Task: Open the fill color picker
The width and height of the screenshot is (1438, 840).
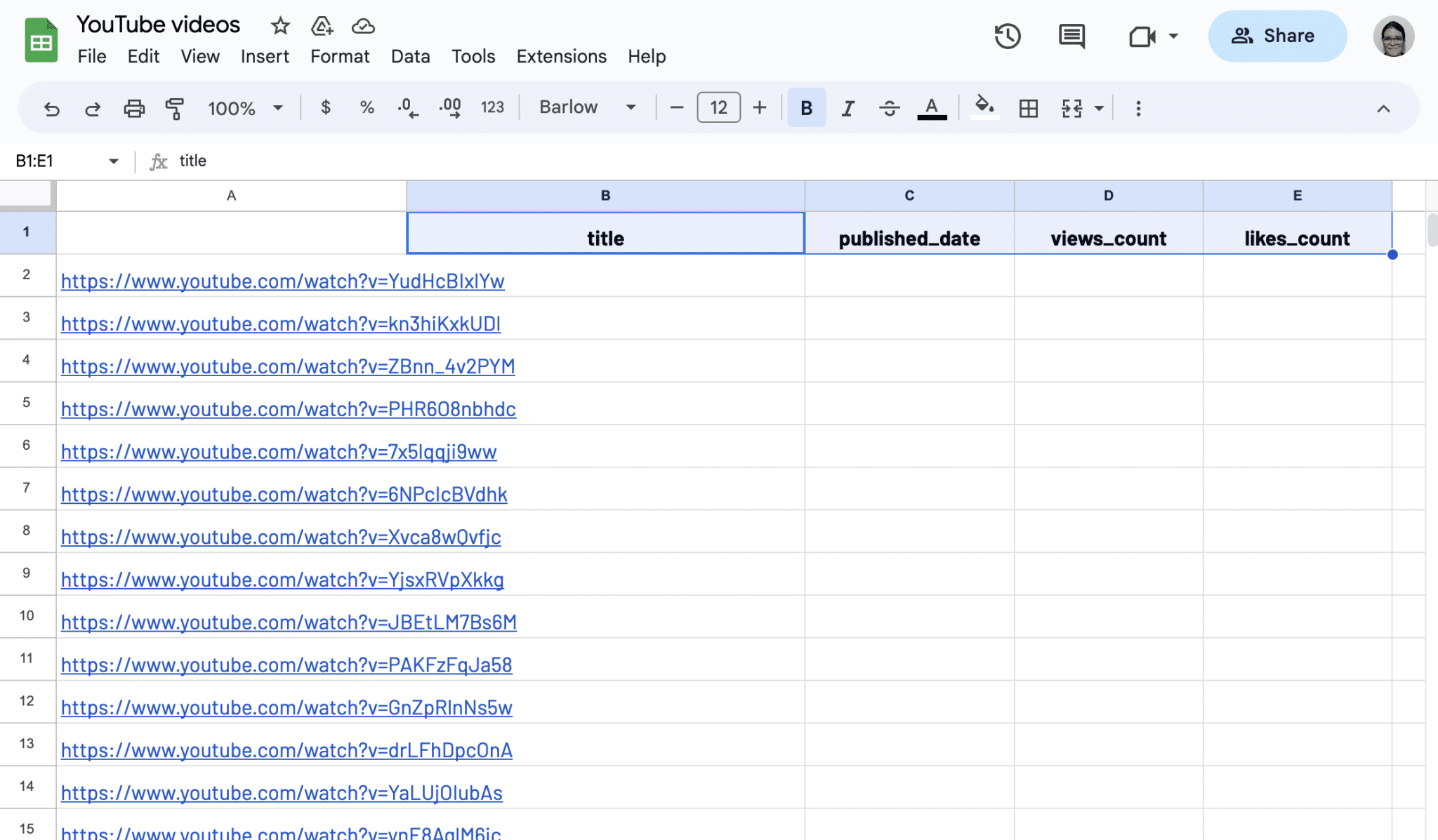Action: click(984, 108)
